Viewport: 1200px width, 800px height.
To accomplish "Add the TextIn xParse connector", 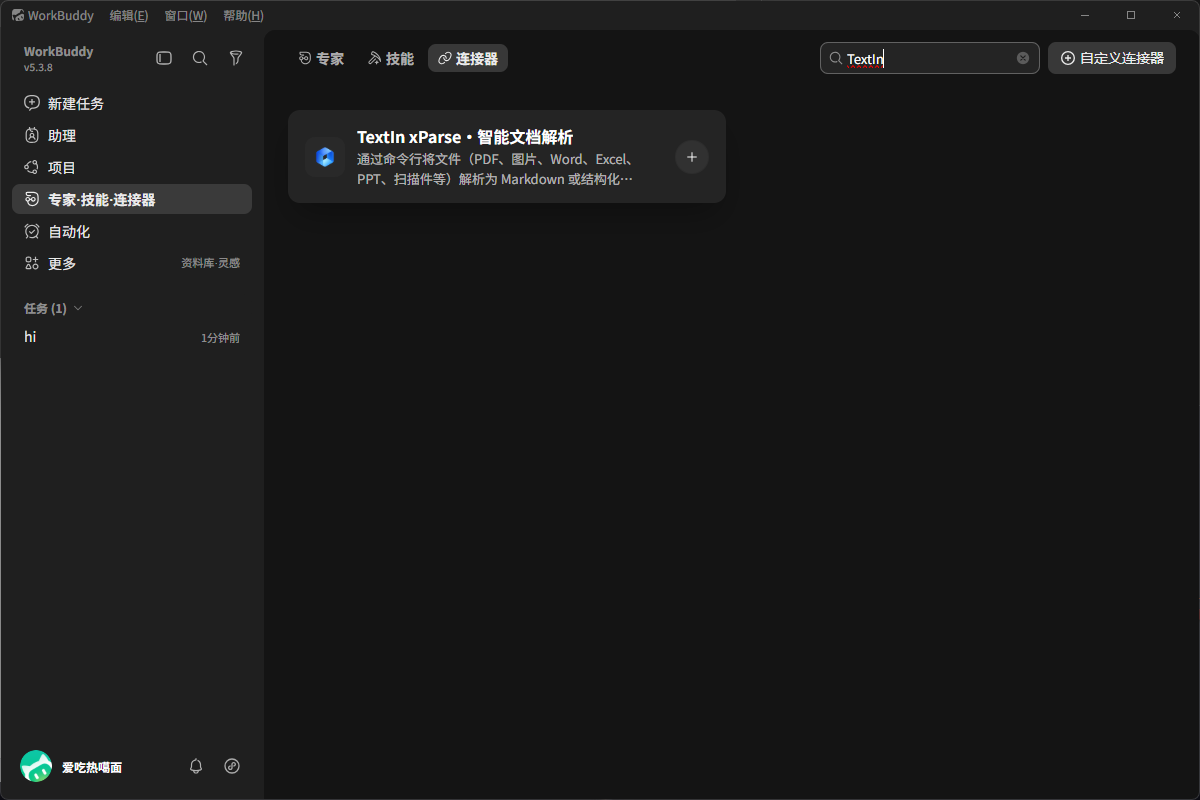I will pos(692,157).
